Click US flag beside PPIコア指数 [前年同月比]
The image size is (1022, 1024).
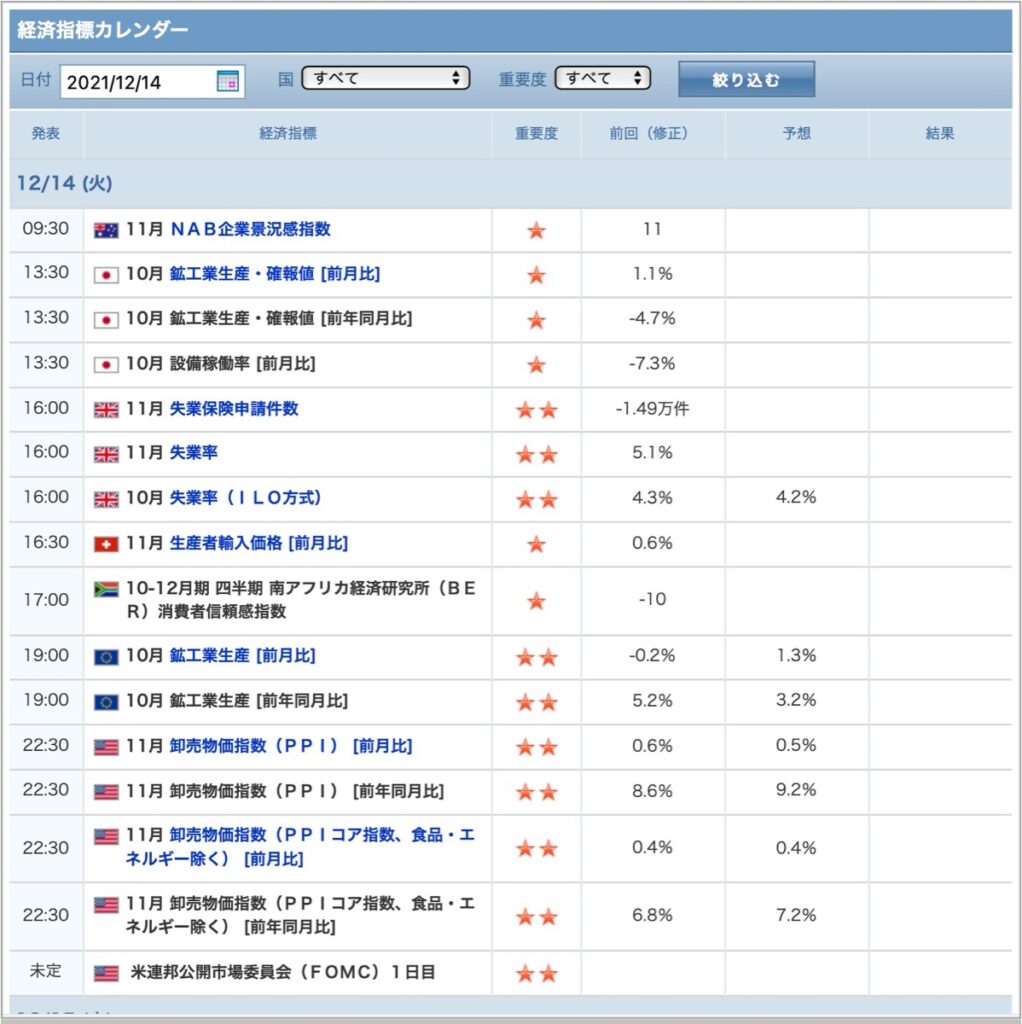coord(106,905)
